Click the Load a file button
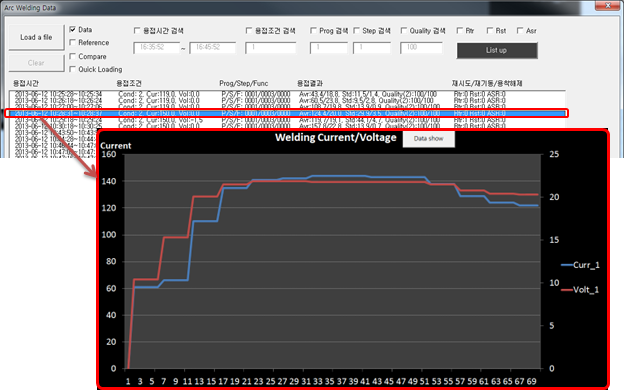Screen dimensions: 624x390 click(36, 37)
